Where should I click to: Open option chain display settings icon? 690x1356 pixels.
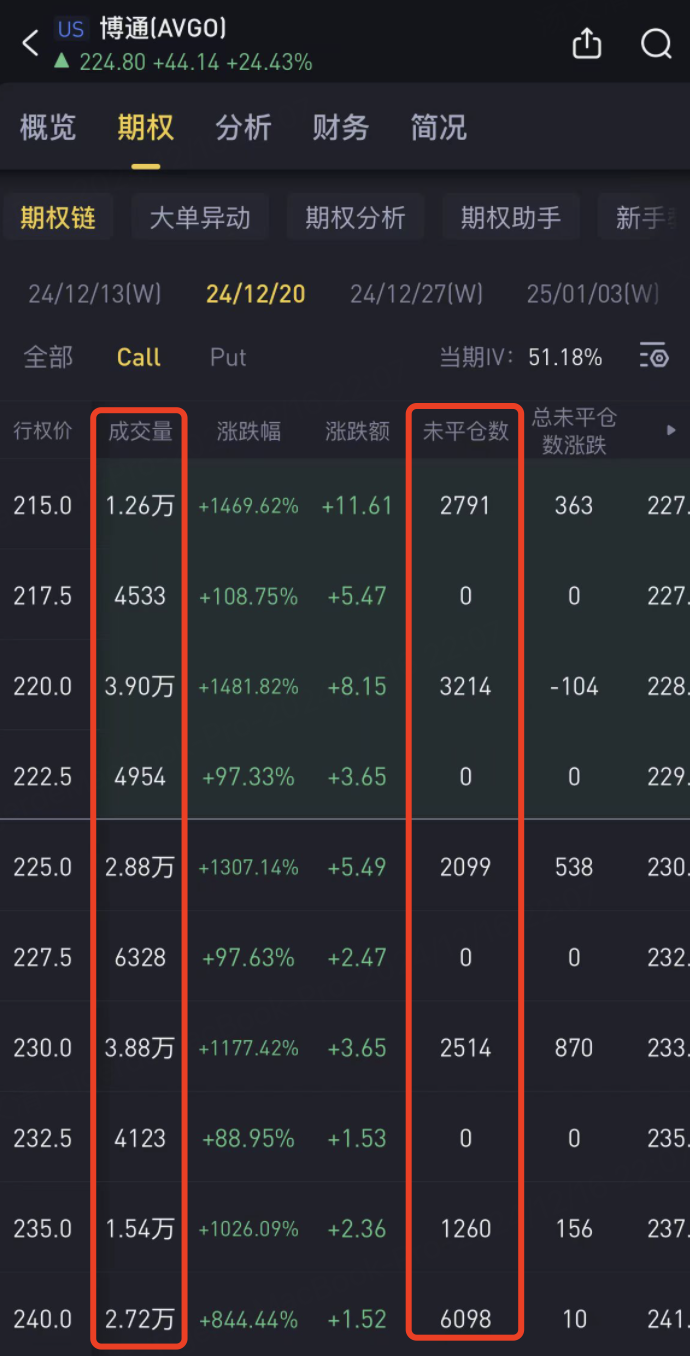click(654, 356)
